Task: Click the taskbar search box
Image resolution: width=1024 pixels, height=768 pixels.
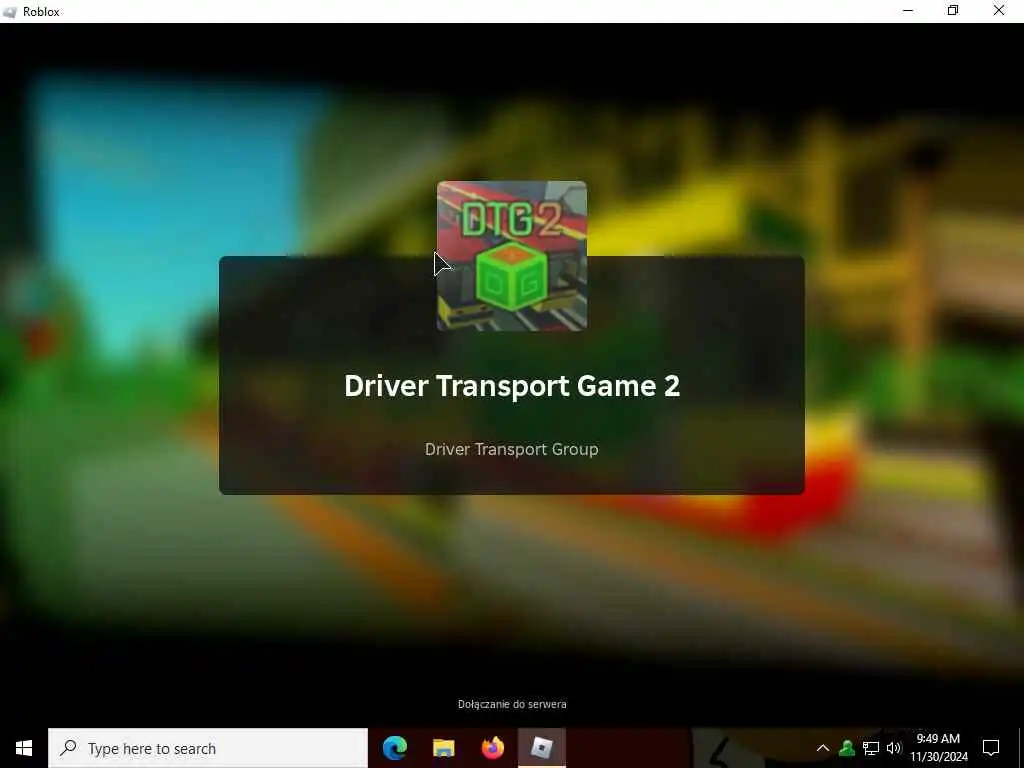Action: click(x=208, y=748)
